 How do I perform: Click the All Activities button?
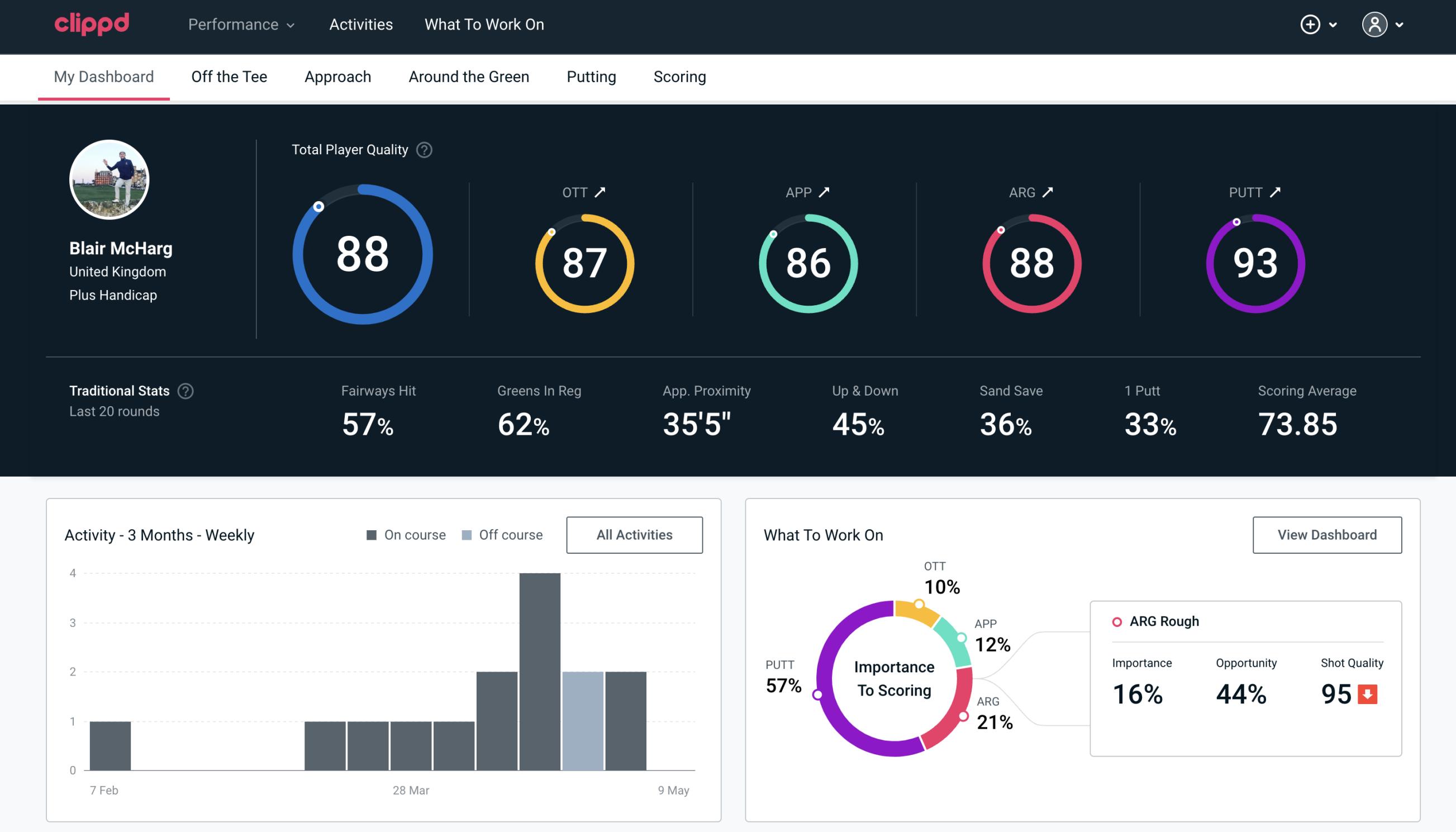pos(634,534)
